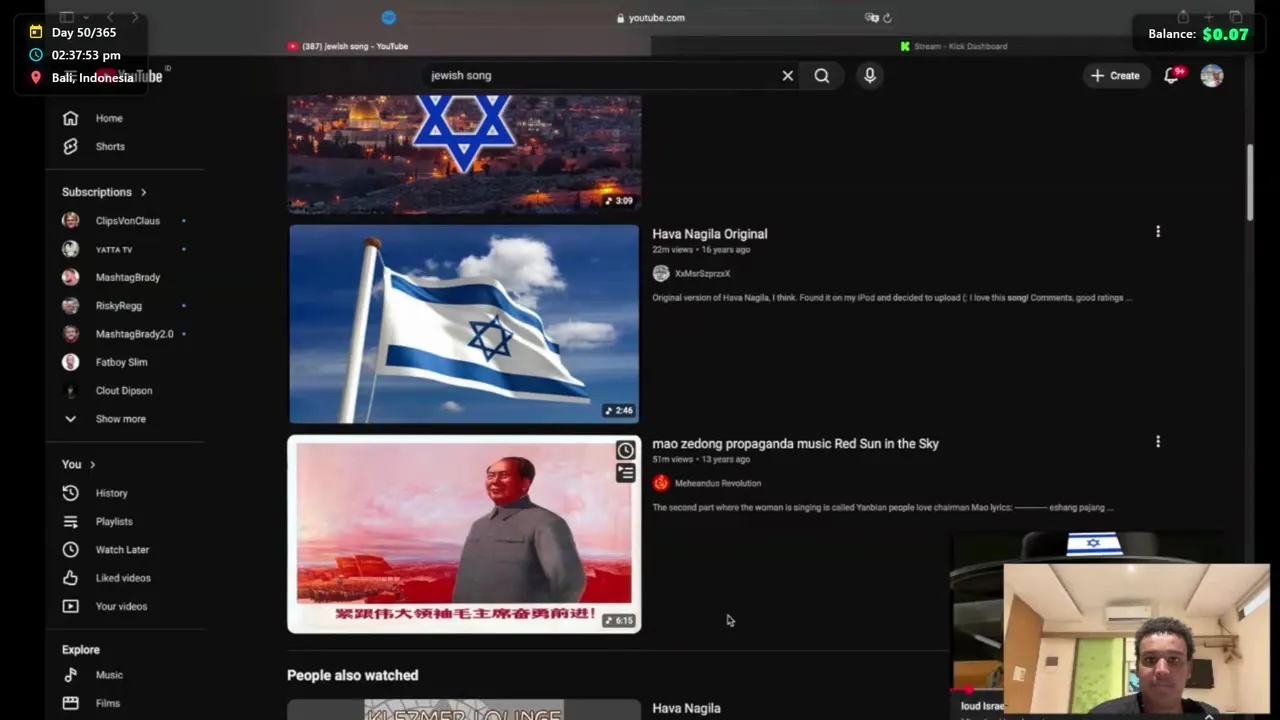Open Hava Nagila in People also watched

coord(686,708)
